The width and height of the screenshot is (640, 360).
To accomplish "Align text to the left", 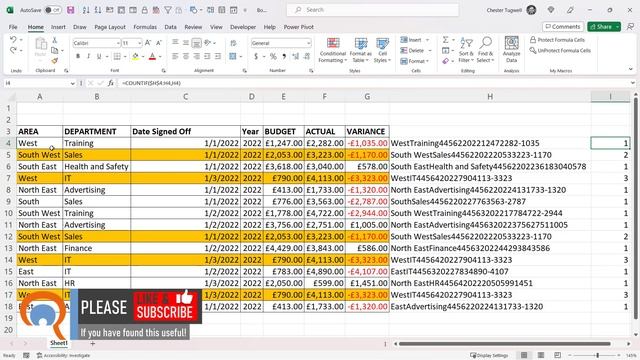I will [175, 56].
